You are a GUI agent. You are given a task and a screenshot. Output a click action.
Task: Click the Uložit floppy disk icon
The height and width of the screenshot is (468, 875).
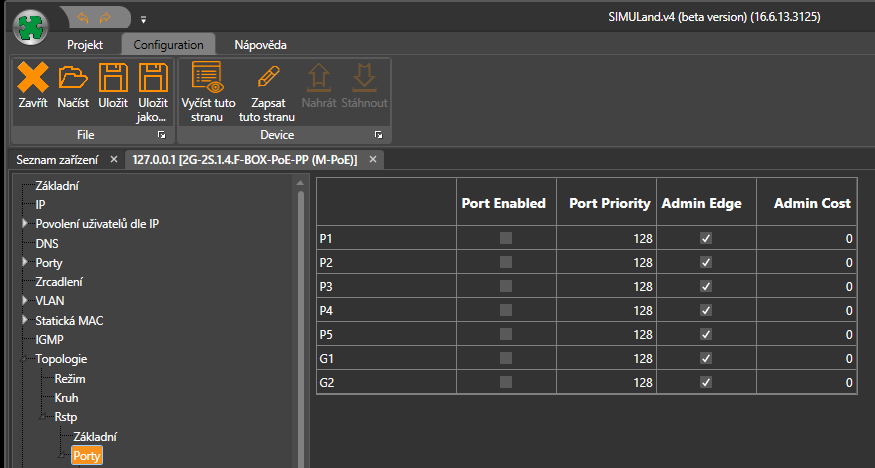[113, 78]
